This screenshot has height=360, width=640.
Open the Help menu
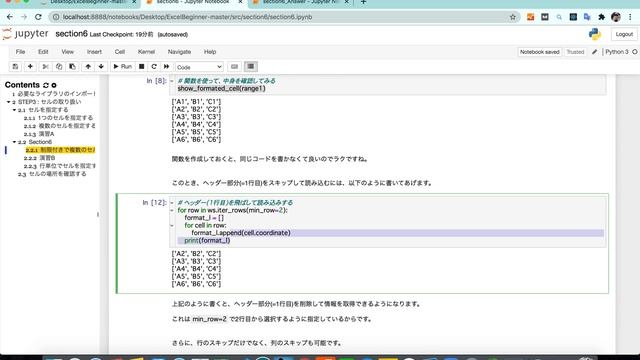(210, 52)
